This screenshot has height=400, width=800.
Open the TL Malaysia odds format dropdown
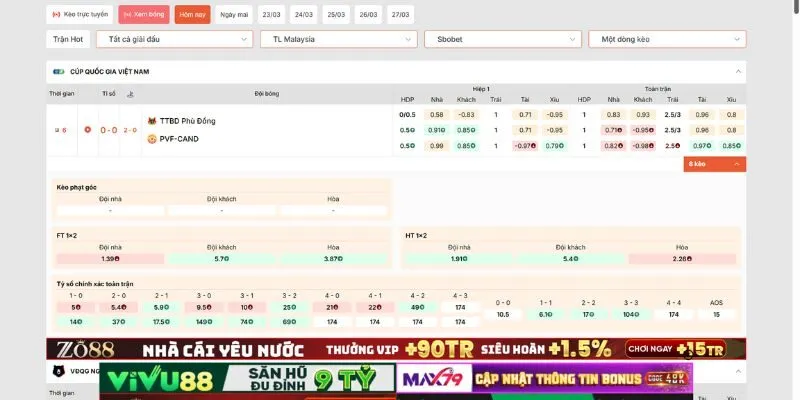(338, 39)
